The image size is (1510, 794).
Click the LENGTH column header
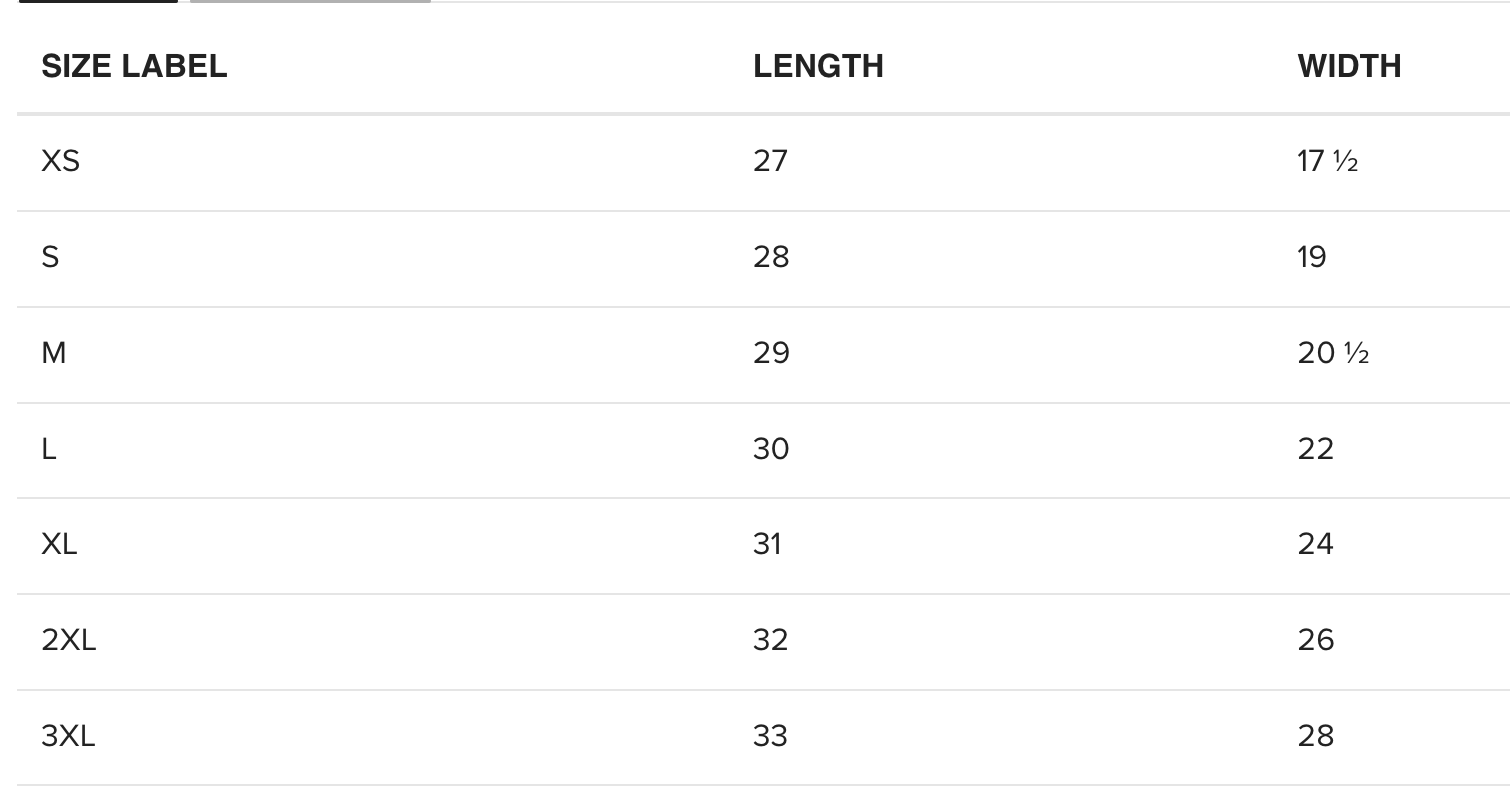pyautogui.click(x=818, y=66)
